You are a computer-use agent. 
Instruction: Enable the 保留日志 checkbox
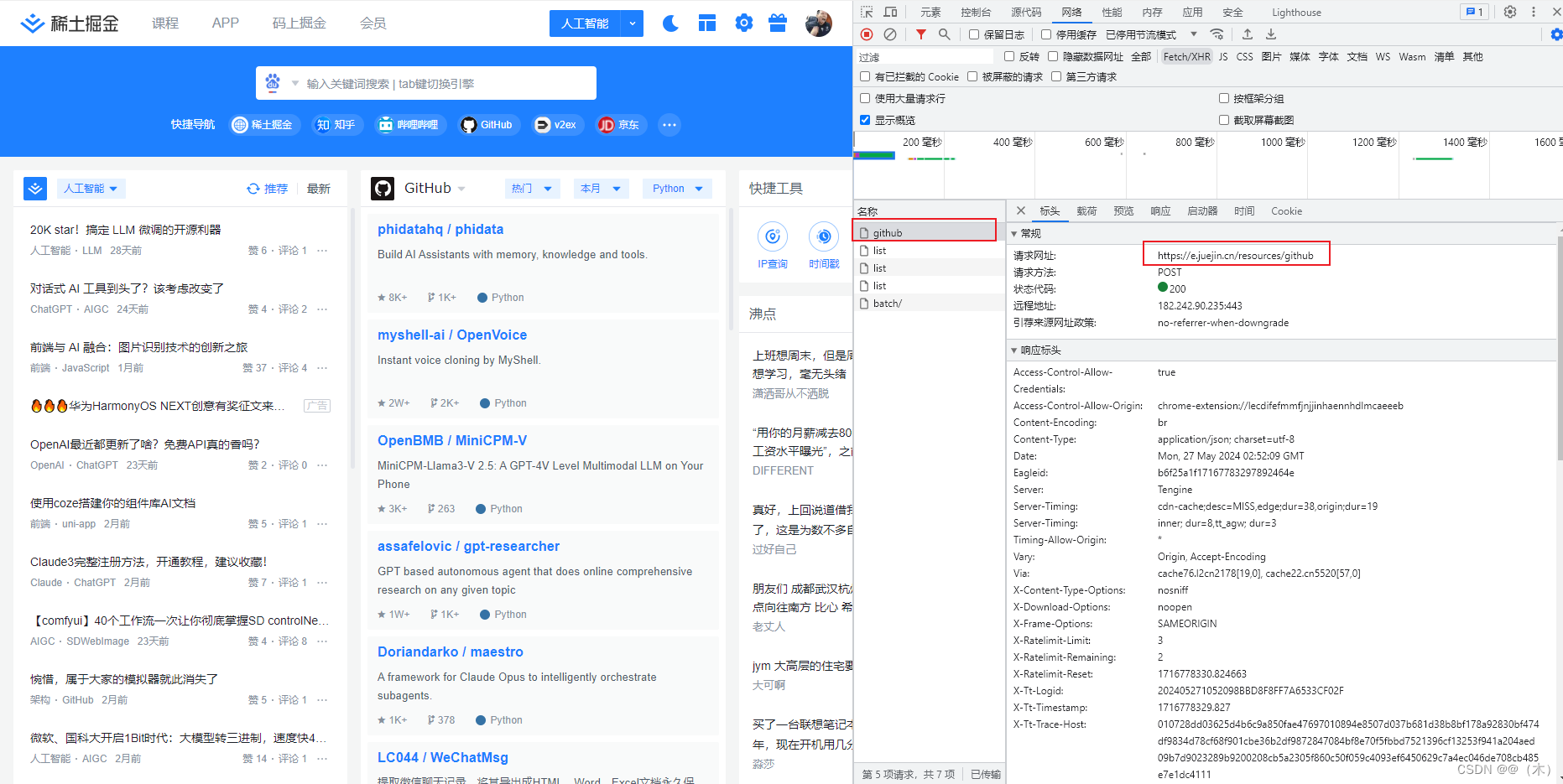click(974, 34)
